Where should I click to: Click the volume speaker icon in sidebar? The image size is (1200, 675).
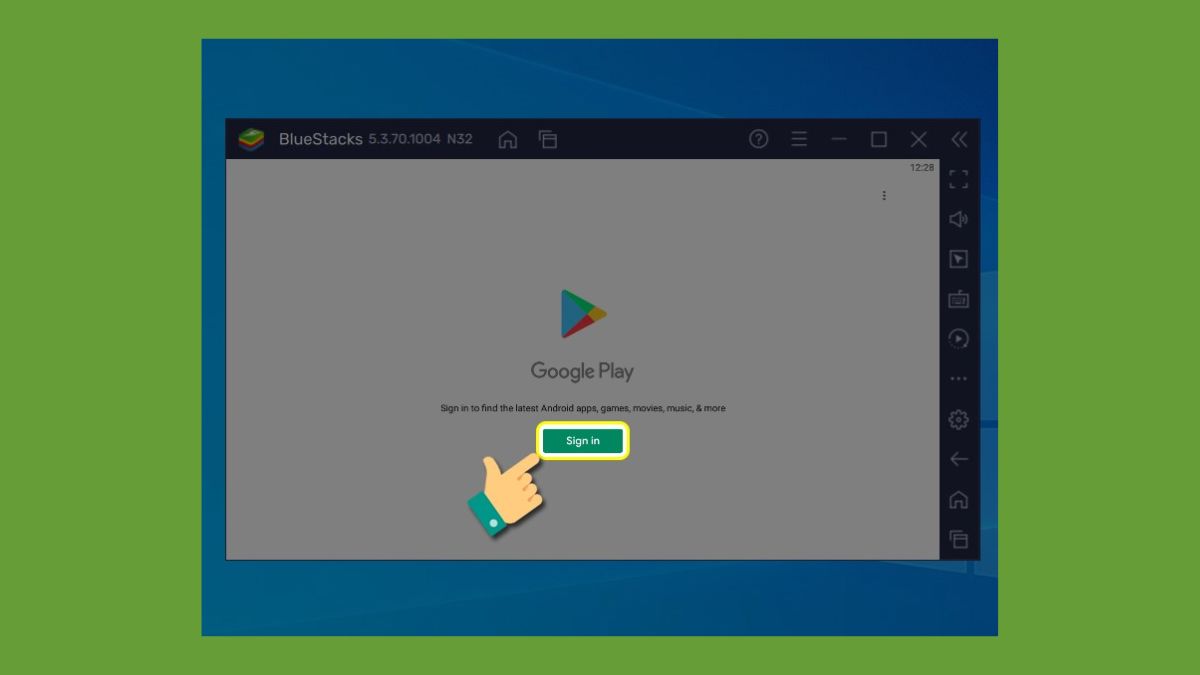pos(959,219)
